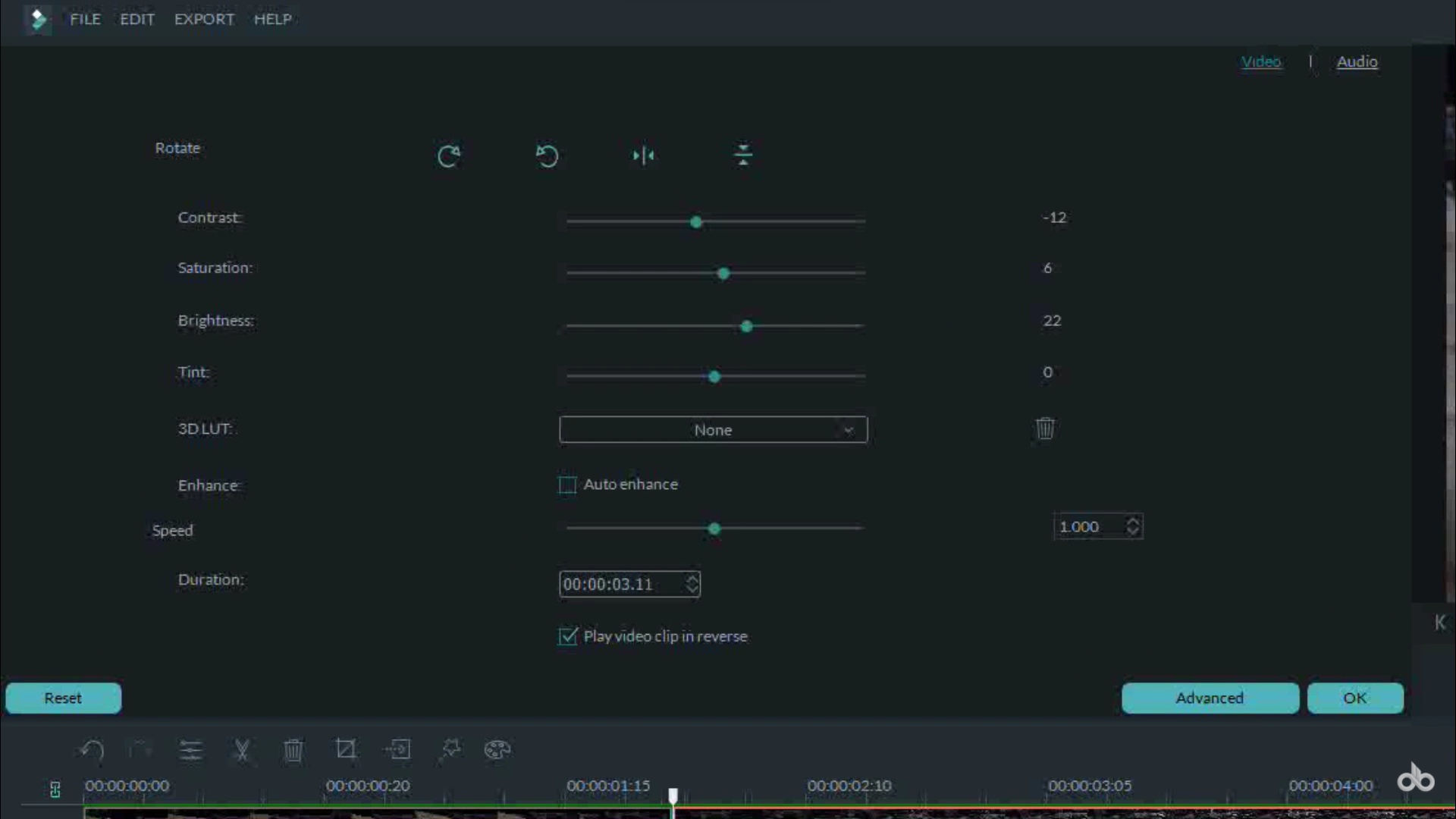Expand the 3D LUT dropdown
Image resolution: width=1456 pixels, height=819 pixels.
849,430
